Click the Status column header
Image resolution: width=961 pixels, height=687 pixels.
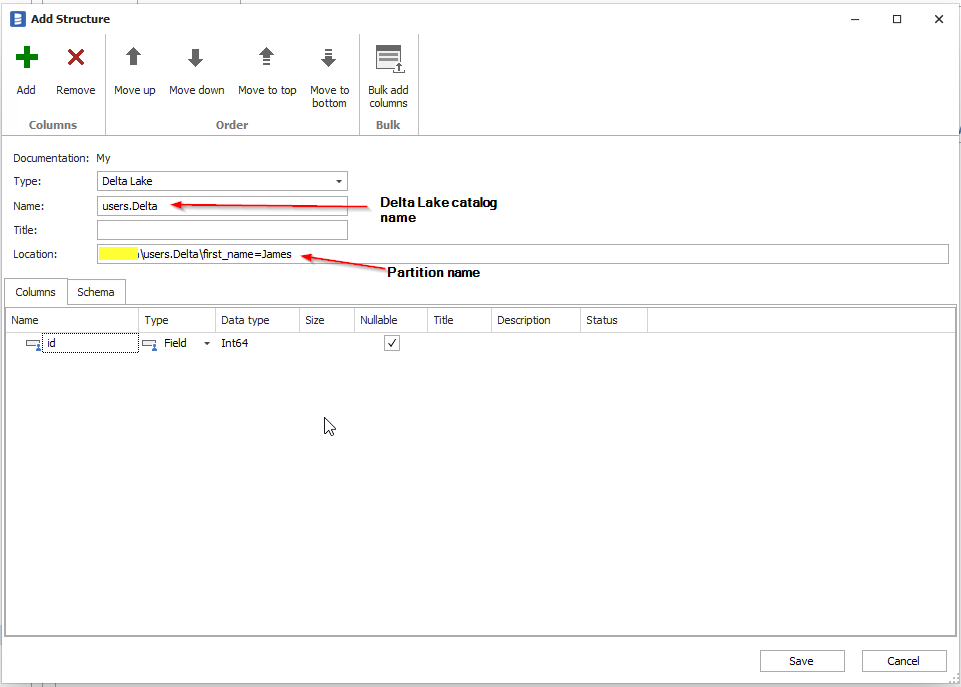613,320
